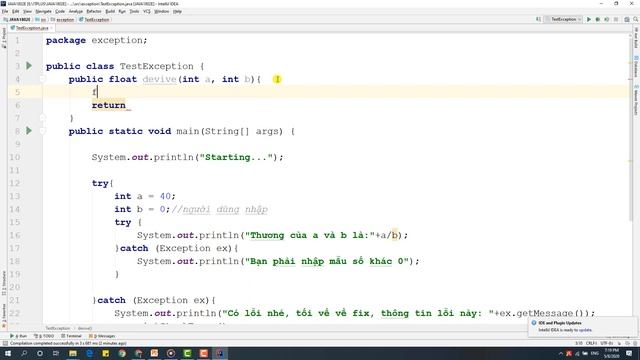This screenshot has height=360, width=640.
Task: Click the update link in IDE notification
Action: click(585, 330)
